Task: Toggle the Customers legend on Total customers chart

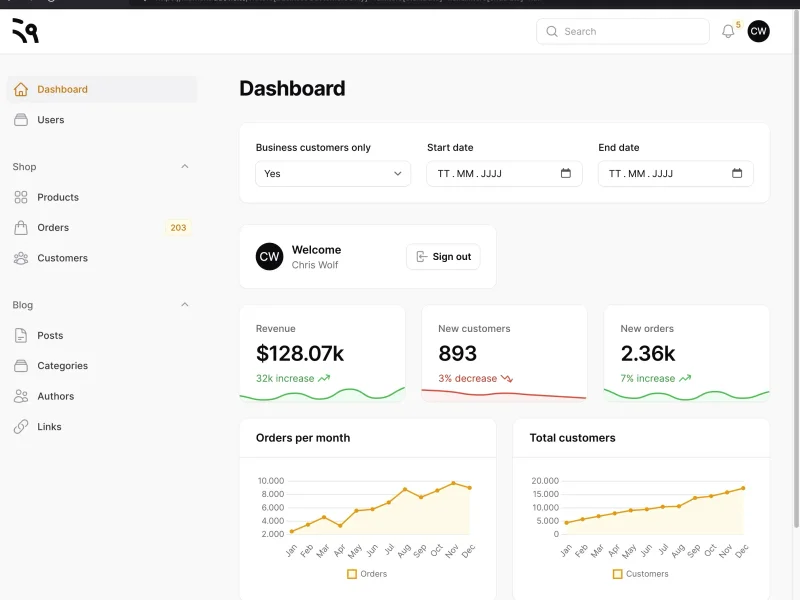Action: click(617, 573)
